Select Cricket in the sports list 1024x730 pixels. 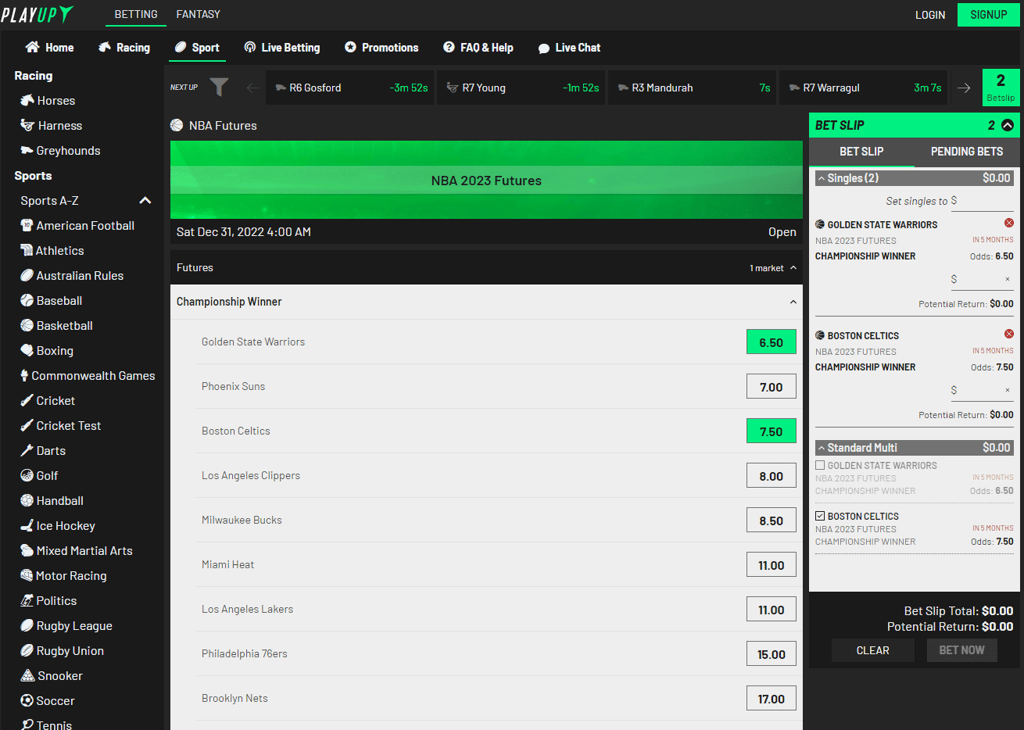47,400
